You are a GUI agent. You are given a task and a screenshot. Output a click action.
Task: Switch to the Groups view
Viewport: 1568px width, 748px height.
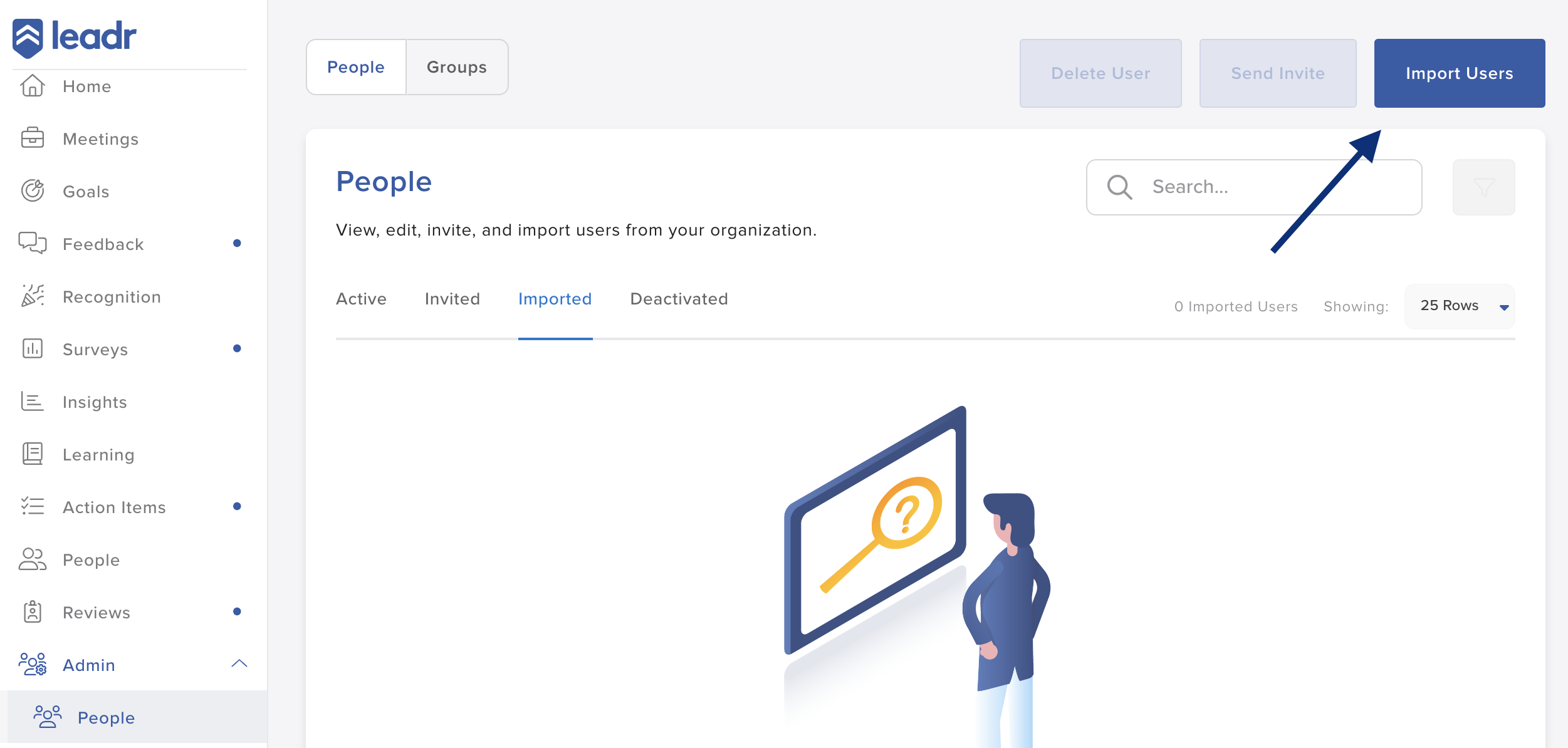[x=456, y=66]
